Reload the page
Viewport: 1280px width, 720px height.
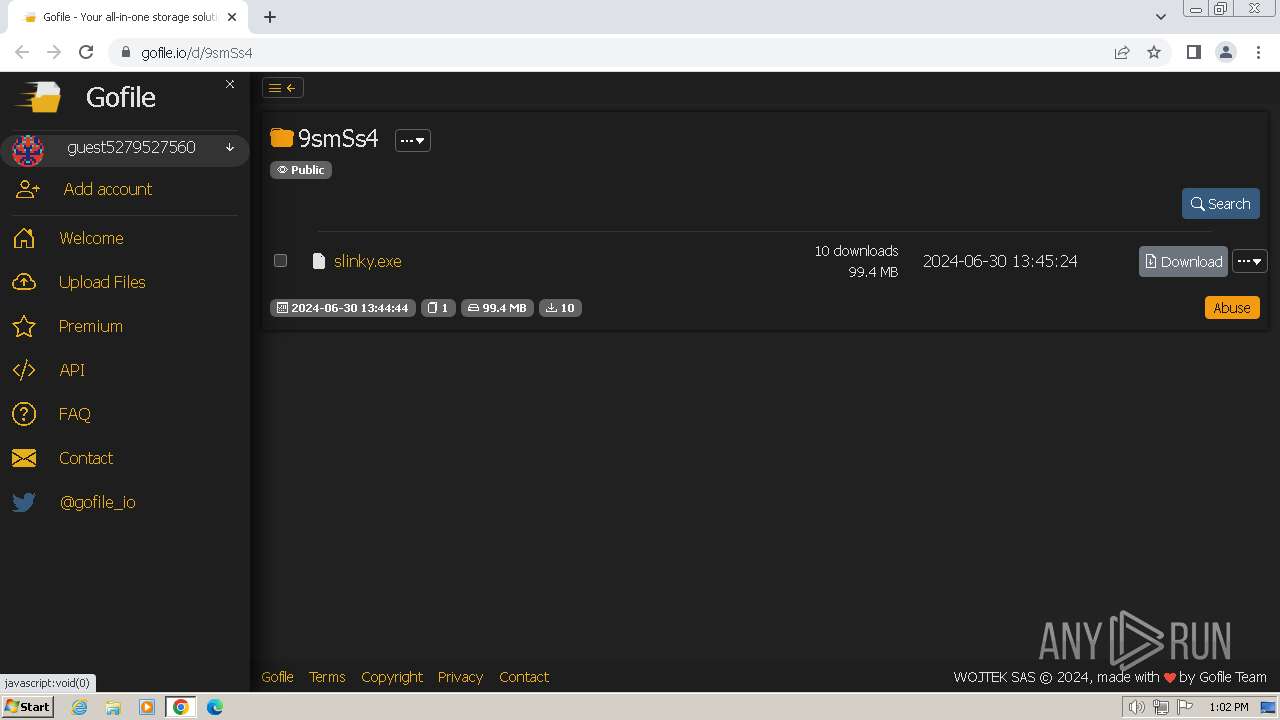(x=86, y=53)
